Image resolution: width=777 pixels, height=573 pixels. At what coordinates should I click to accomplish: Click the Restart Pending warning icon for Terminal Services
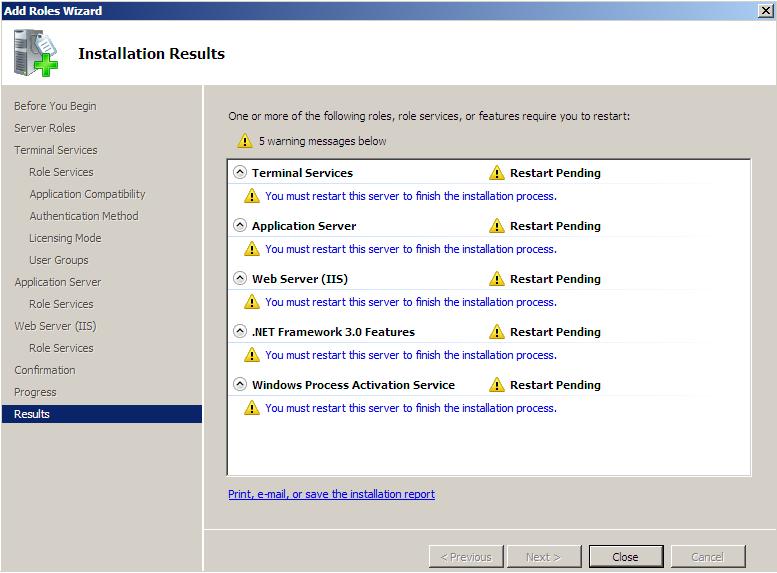[x=497, y=172]
